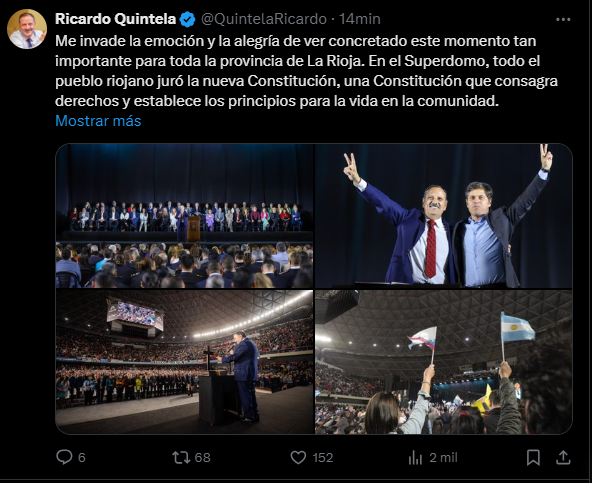Open the three-dot more options menu
The height and width of the screenshot is (483, 592).
point(563,20)
